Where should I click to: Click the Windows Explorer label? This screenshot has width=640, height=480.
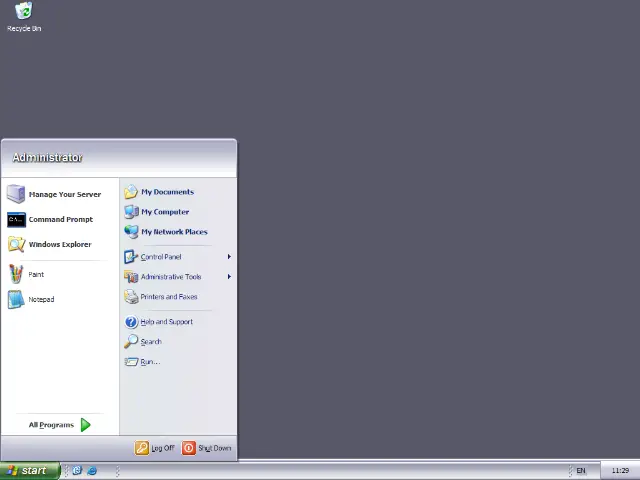[x=60, y=244]
